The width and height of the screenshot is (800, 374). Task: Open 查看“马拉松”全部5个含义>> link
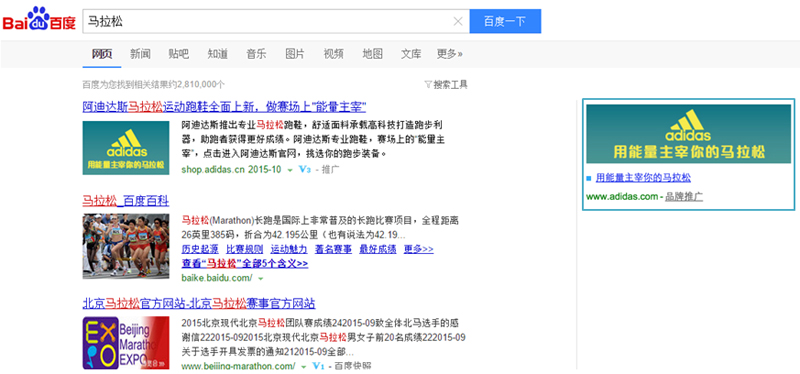[x=245, y=263]
